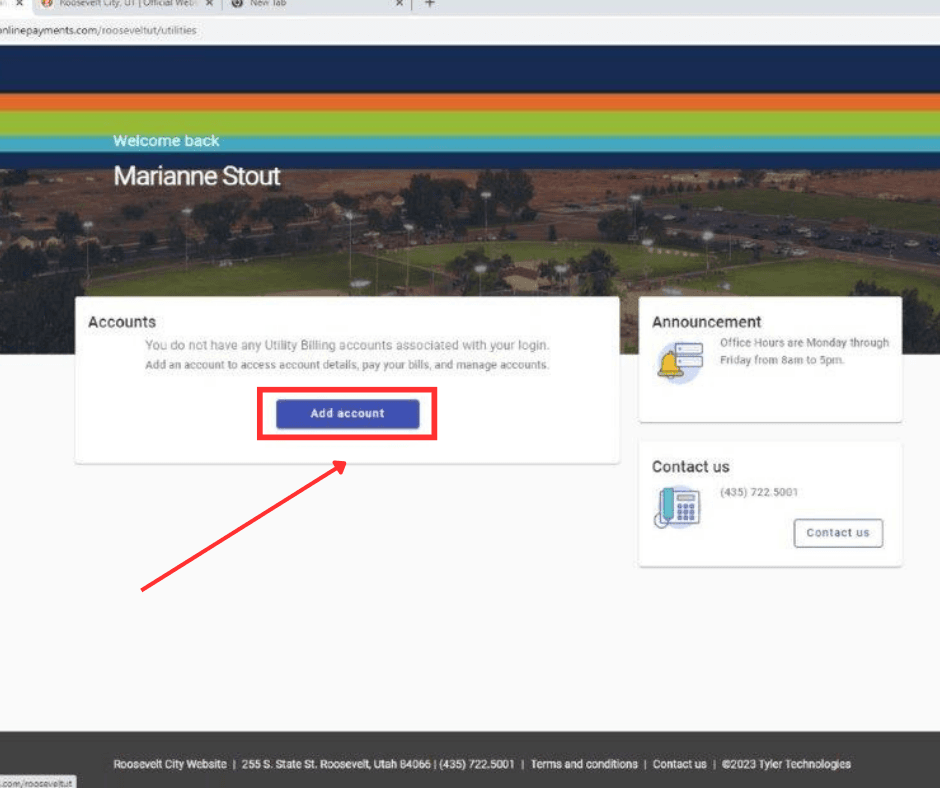Click the Accounts card heading
Viewport: 940px width, 788px height.
click(x=121, y=322)
